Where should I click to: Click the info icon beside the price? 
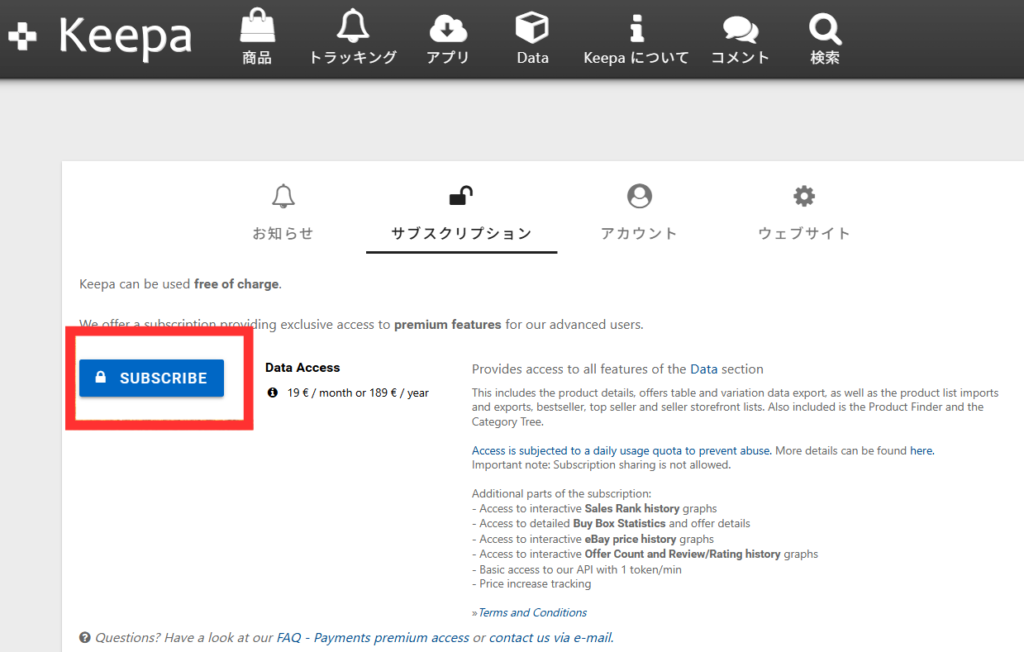coord(273,393)
